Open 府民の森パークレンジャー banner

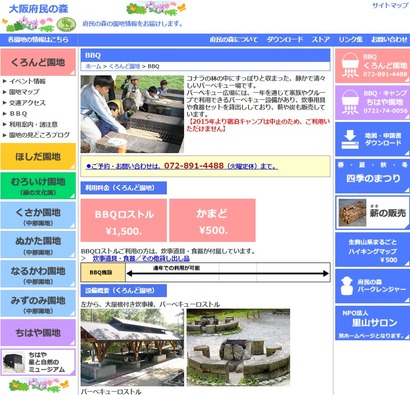tap(372, 286)
